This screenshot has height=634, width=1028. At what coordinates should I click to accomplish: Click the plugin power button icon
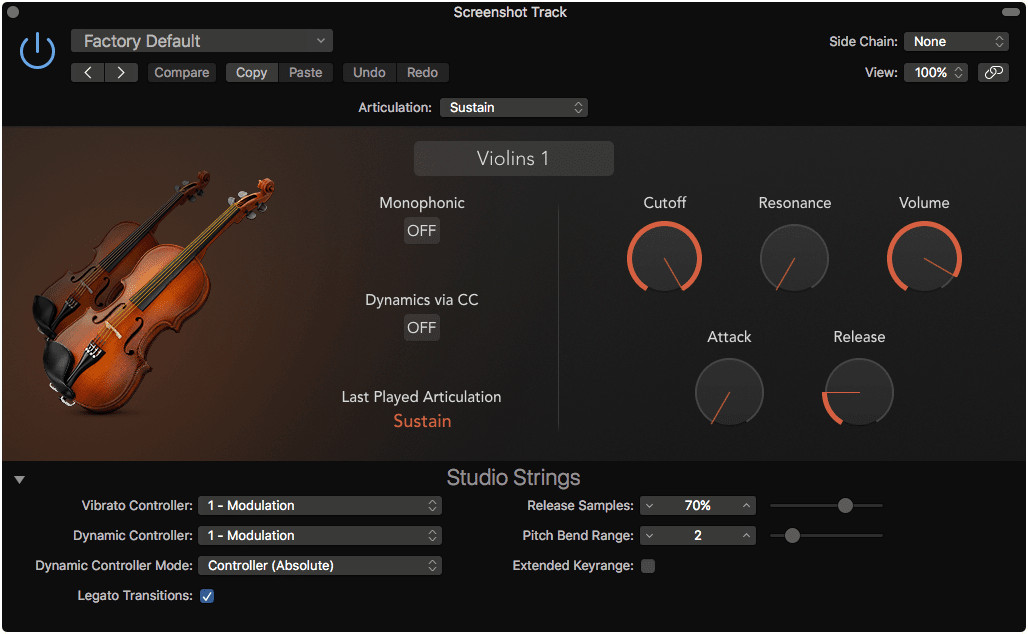36,49
